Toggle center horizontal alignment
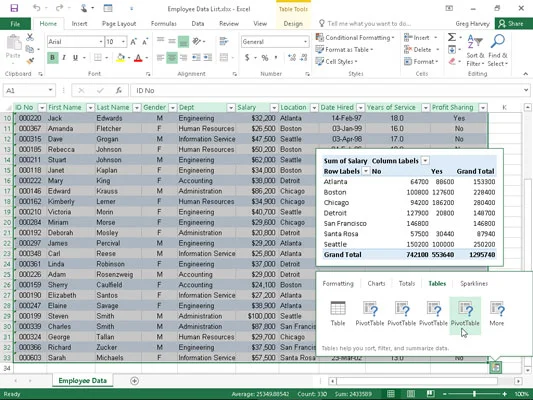 click(172, 58)
